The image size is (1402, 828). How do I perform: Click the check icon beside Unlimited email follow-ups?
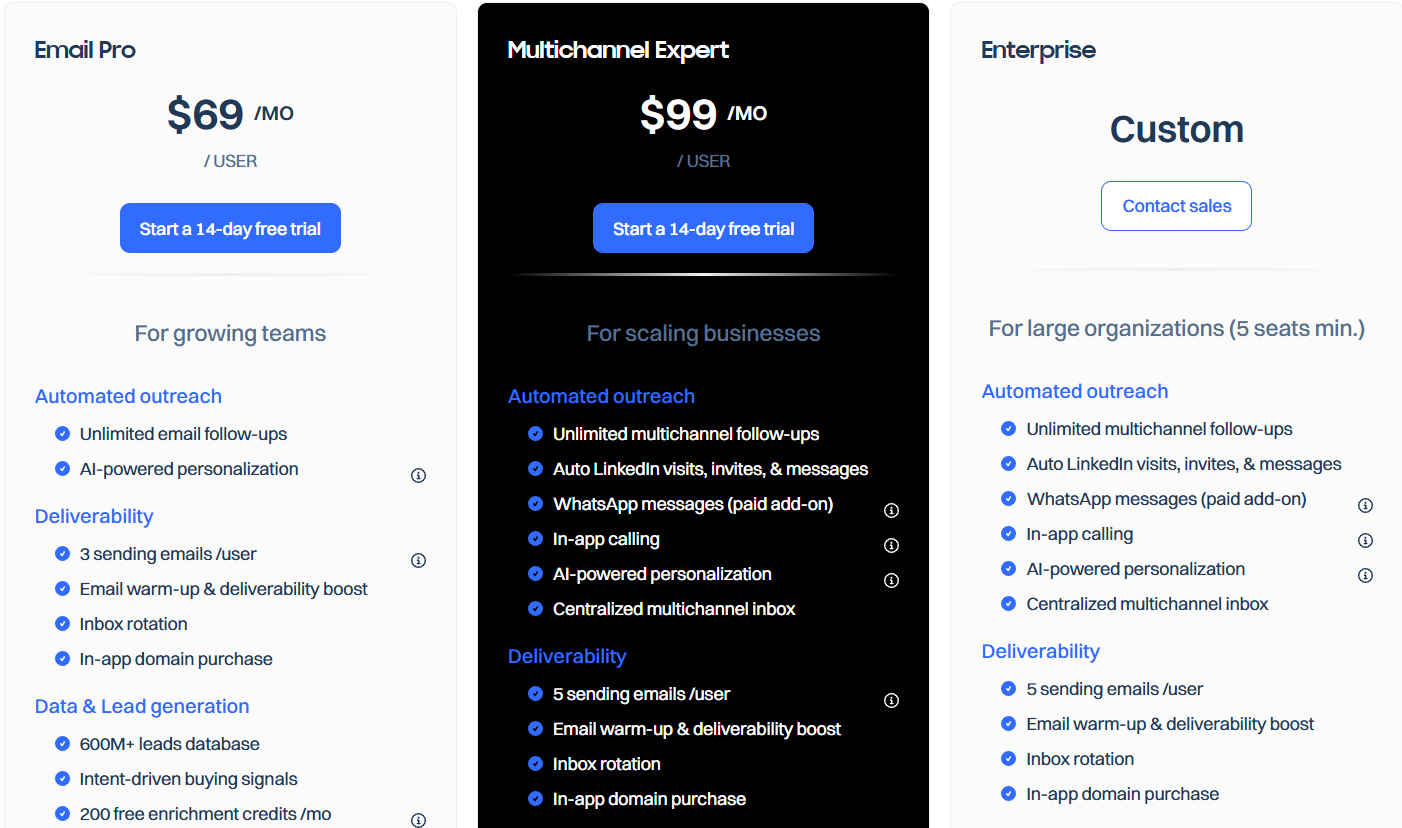pos(61,434)
